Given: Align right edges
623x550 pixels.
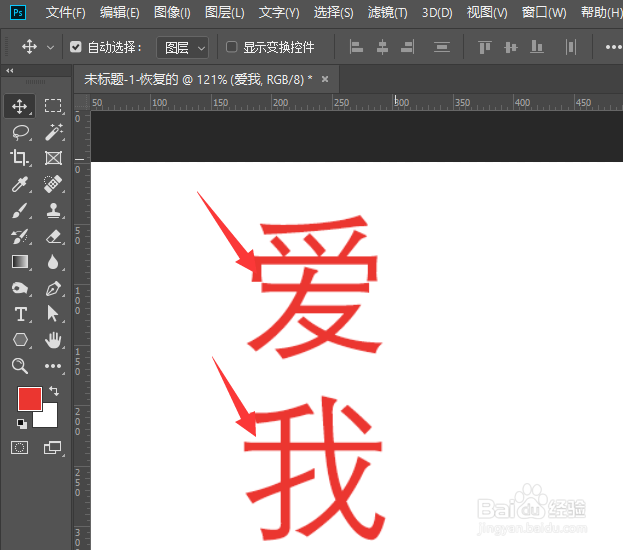Looking at the screenshot, I should (x=408, y=47).
